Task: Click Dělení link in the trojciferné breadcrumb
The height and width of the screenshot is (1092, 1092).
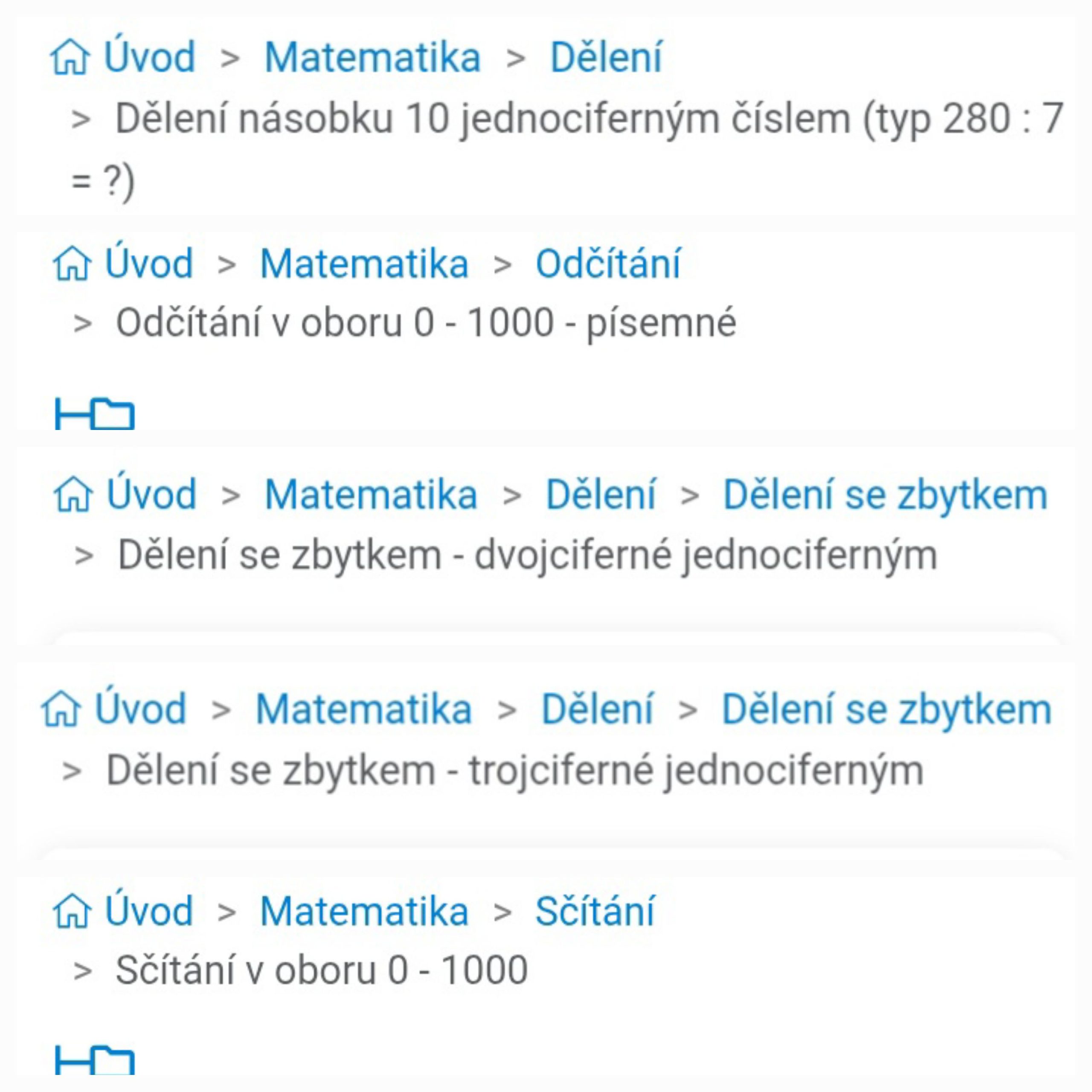Action: [597, 709]
